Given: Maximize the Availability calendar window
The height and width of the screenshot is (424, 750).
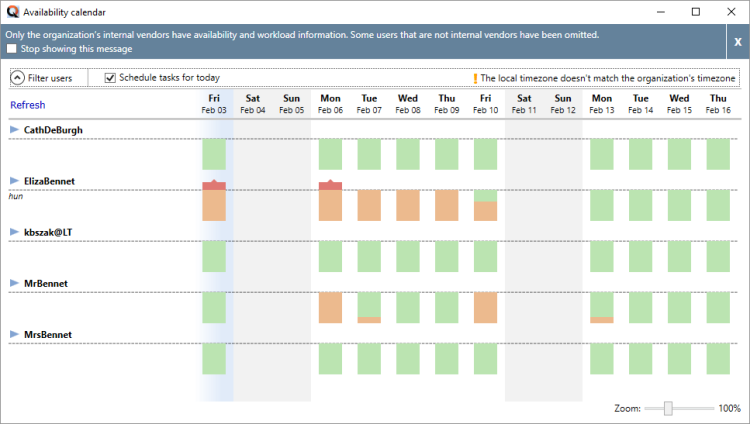Looking at the screenshot, I should pyautogui.click(x=696, y=12).
